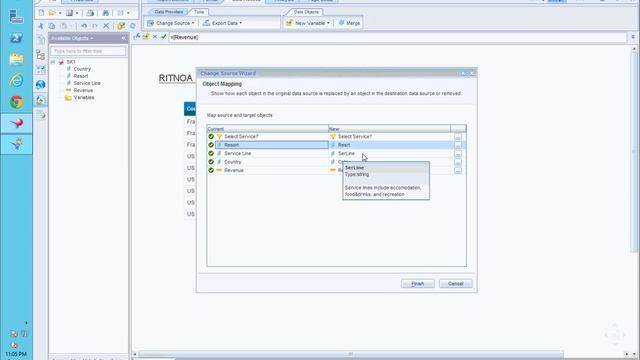Open PowerShell from the taskbar
The width and height of the screenshot is (640, 360).
(16, 38)
